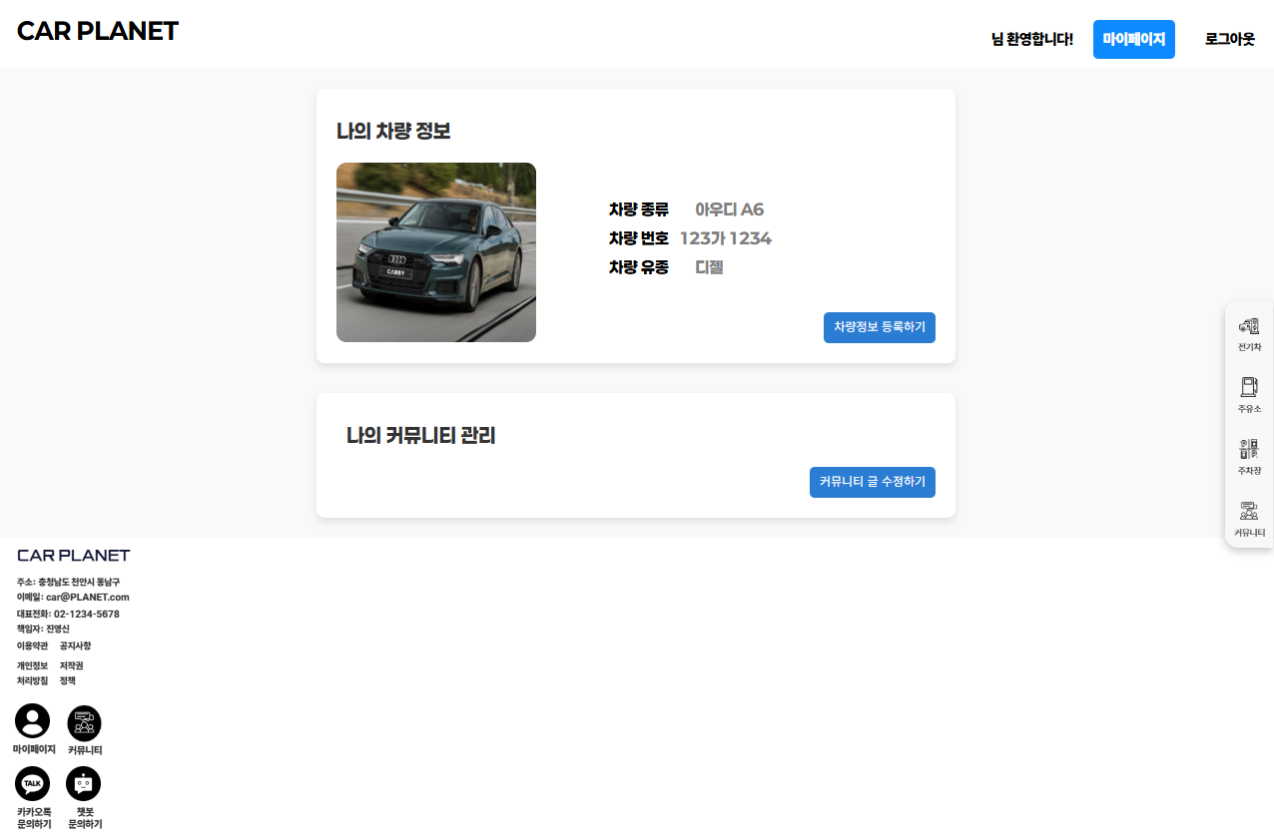Open the 주차장 parking sidebar icon

(x=1249, y=457)
